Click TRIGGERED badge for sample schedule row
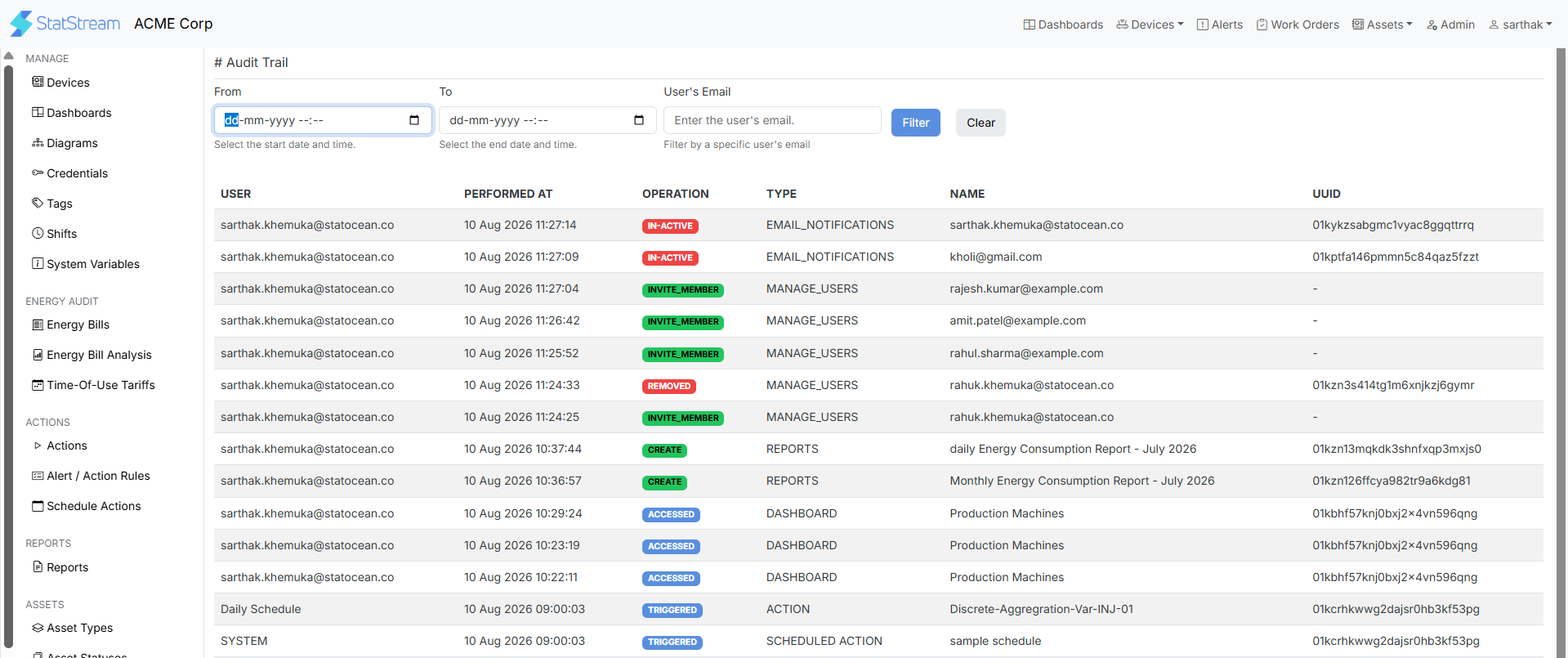This screenshot has height=658, width=1568. tap(672, 642)
